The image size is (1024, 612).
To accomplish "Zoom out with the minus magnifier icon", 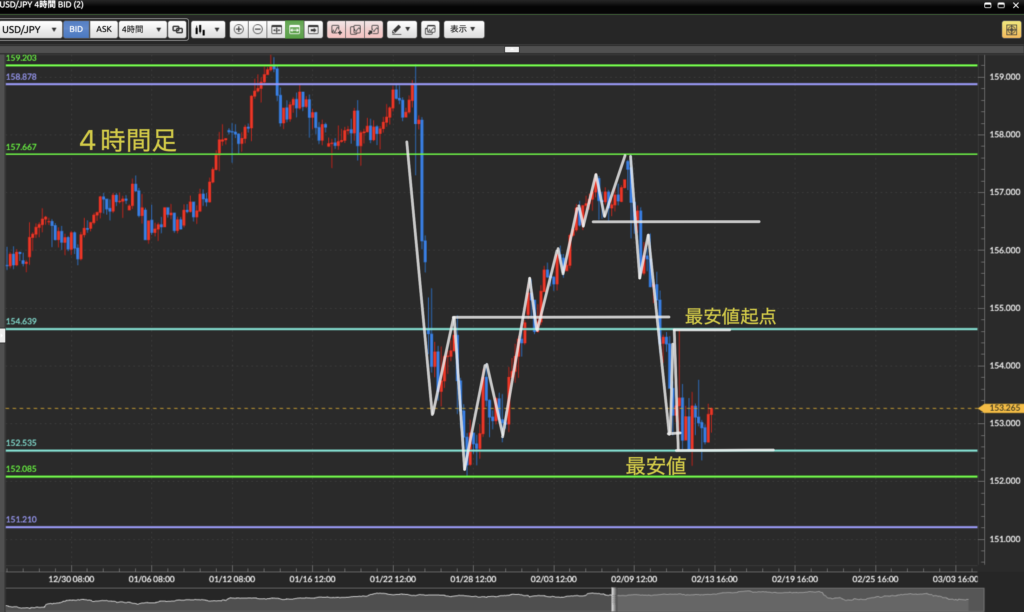I will pos(257,30).
